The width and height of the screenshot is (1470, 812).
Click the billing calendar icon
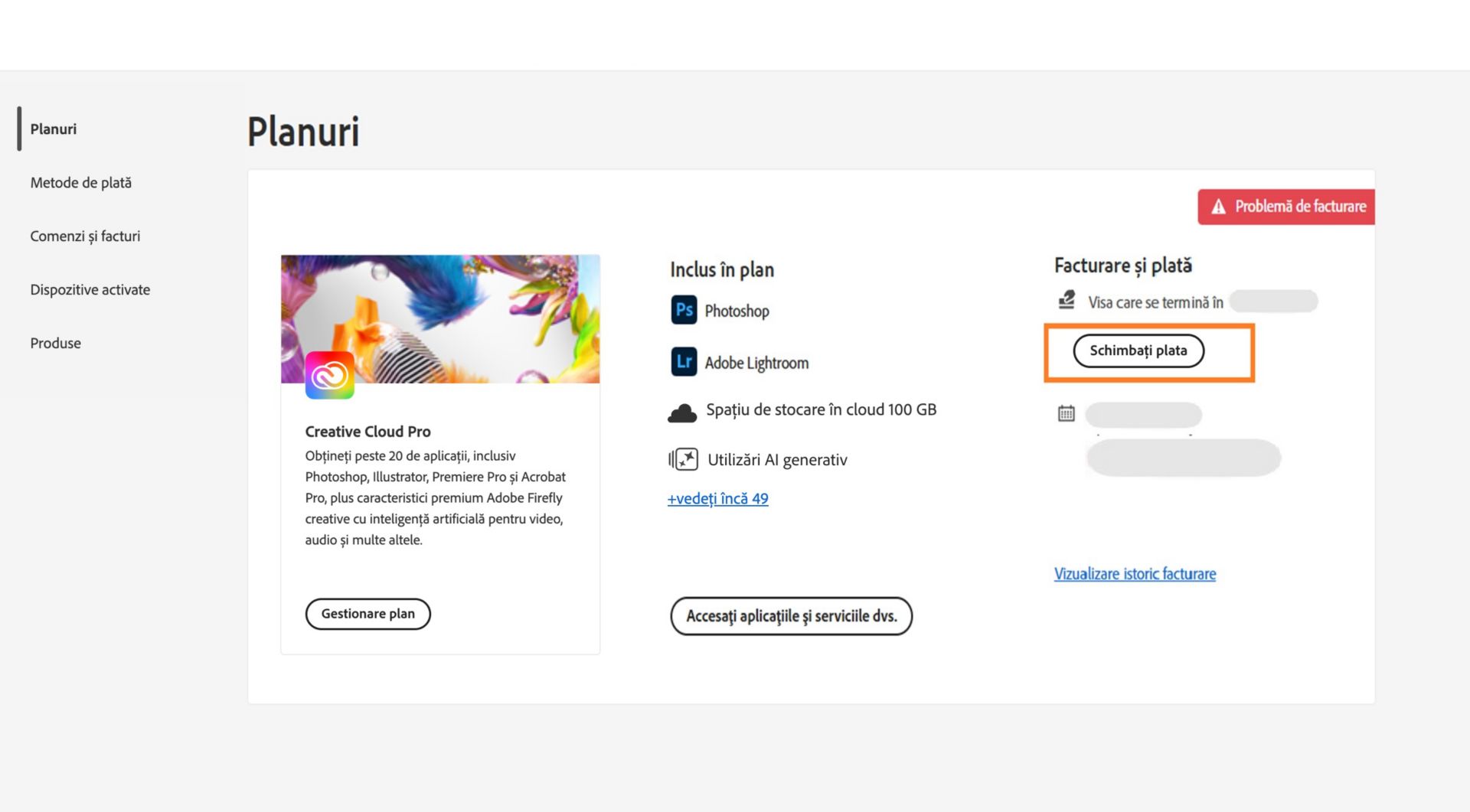(1066, 414)
